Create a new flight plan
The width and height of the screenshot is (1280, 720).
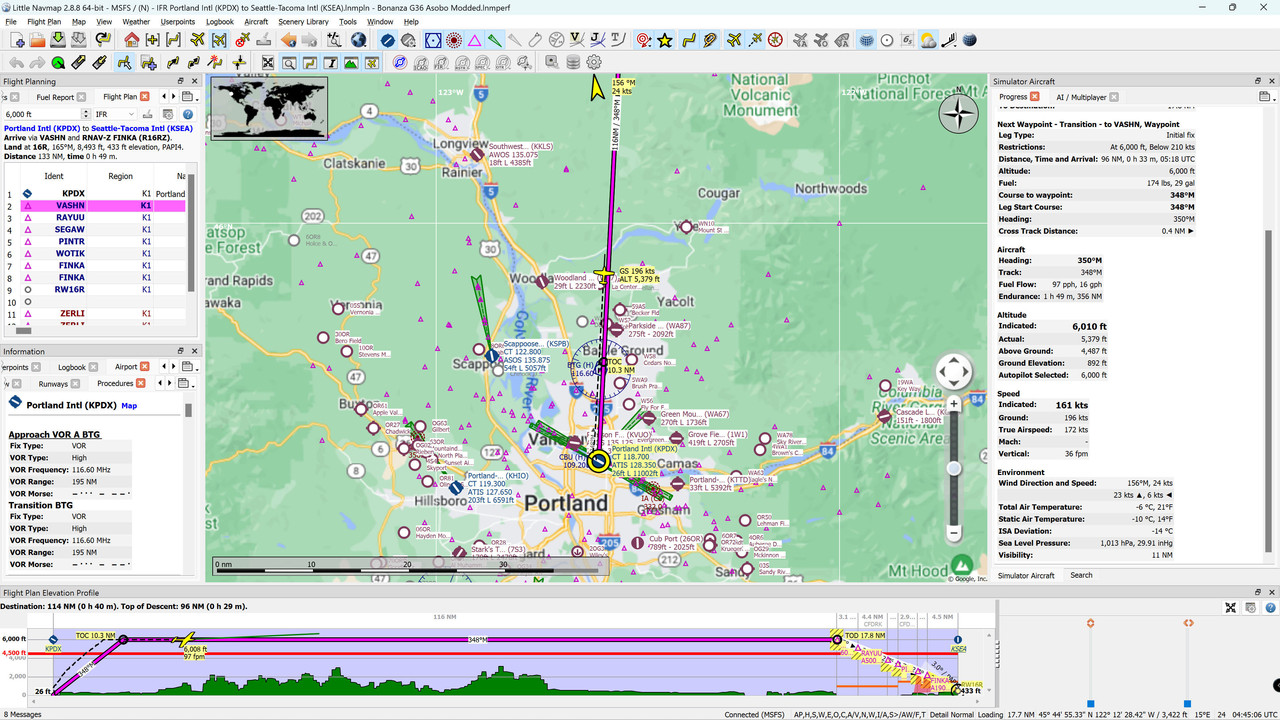pyautogui.click(x=17, y=40)
